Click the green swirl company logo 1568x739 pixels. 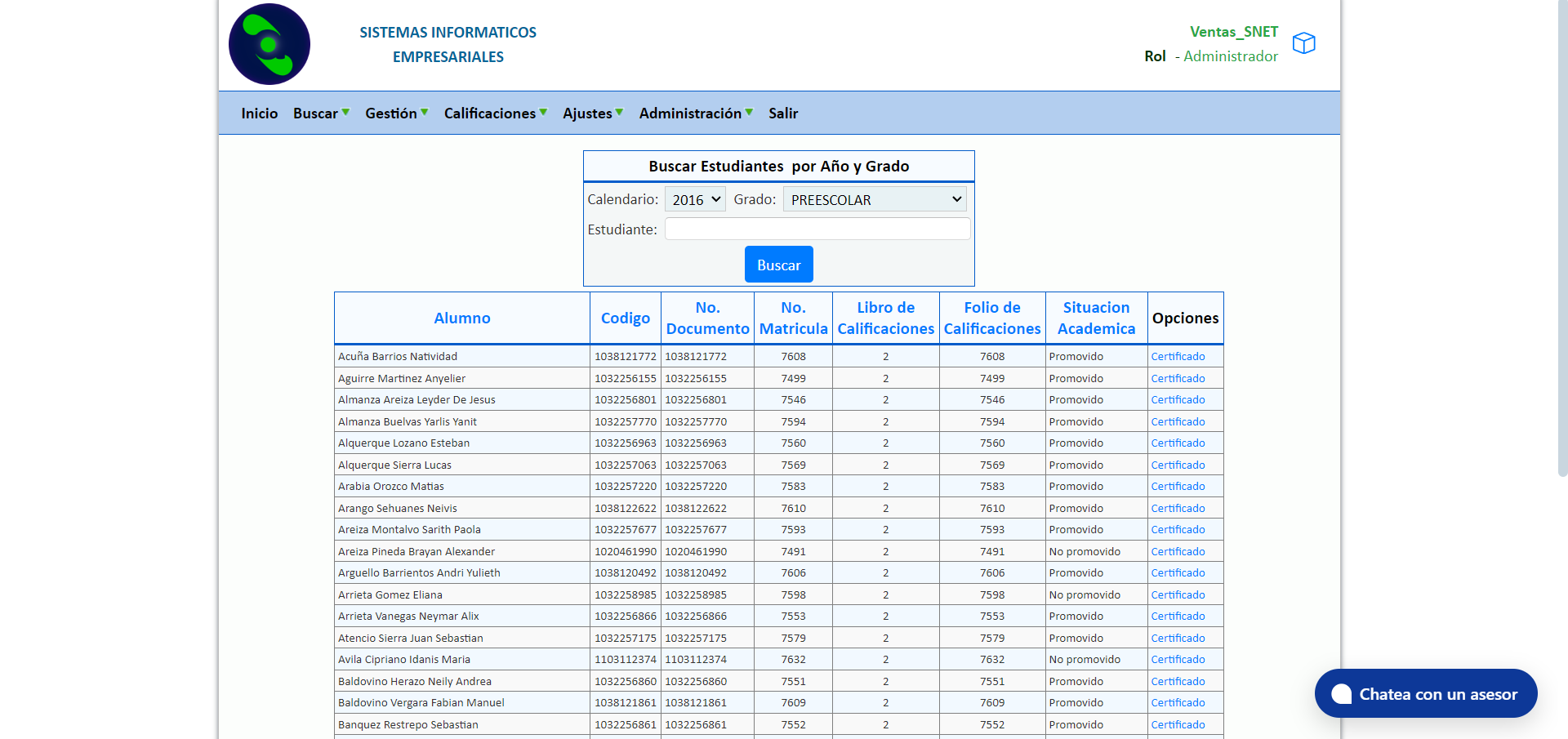(269, 44)
